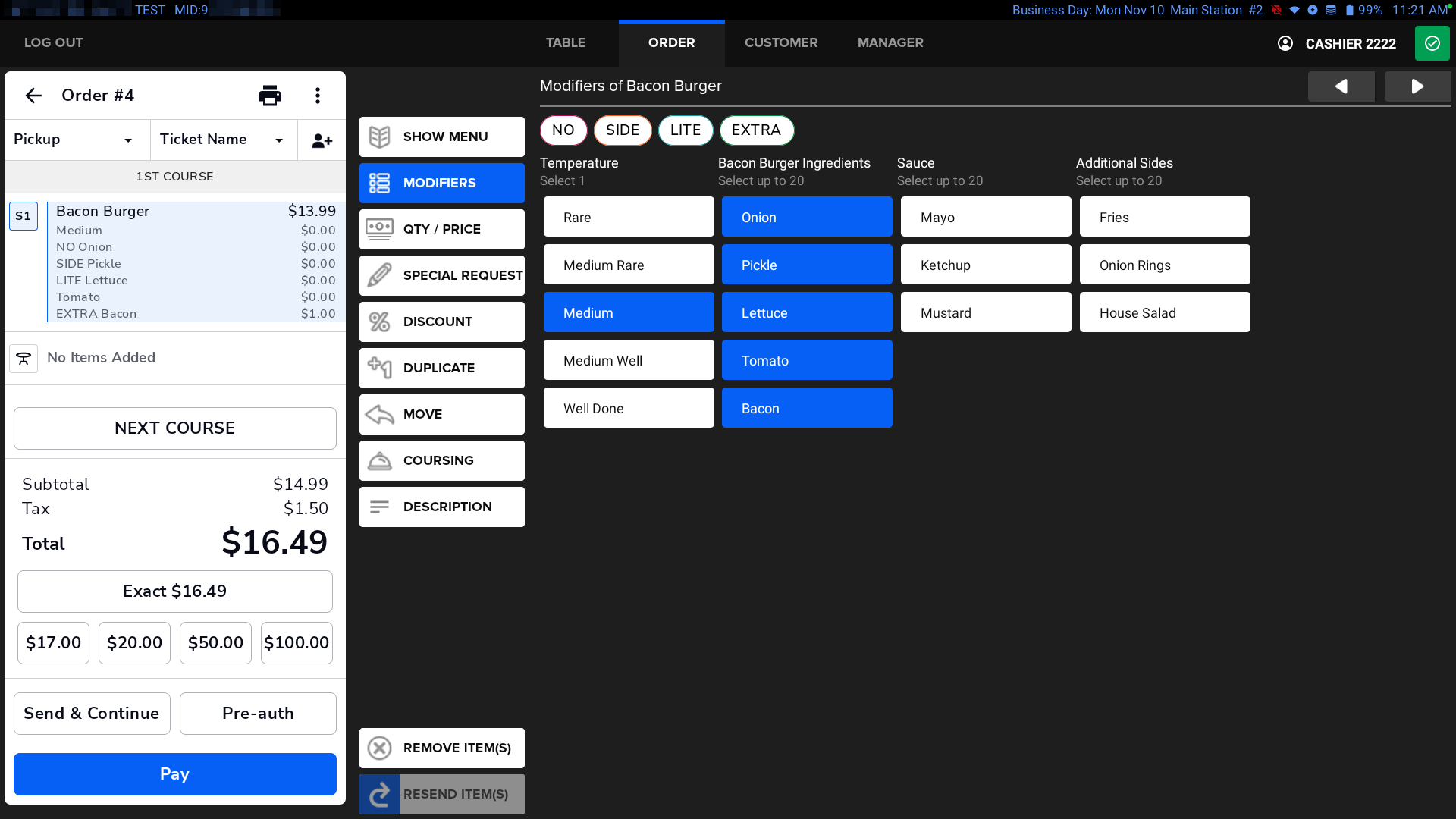Click the green checkmark status icon
Image resolution: width=1456 pixels, height=819 pixels.
[1432, 43]
